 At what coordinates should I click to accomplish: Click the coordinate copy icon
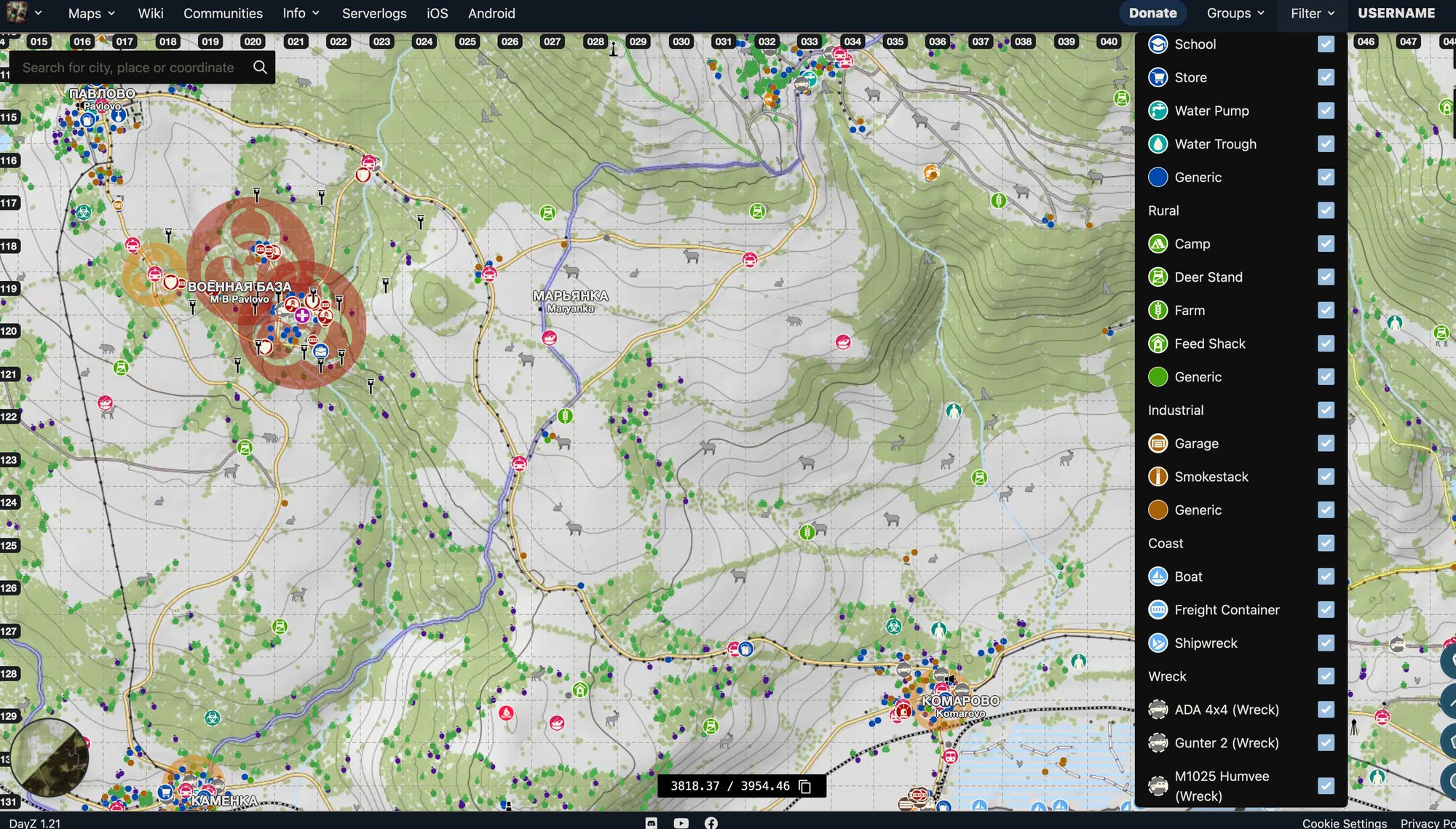(805, 786)
